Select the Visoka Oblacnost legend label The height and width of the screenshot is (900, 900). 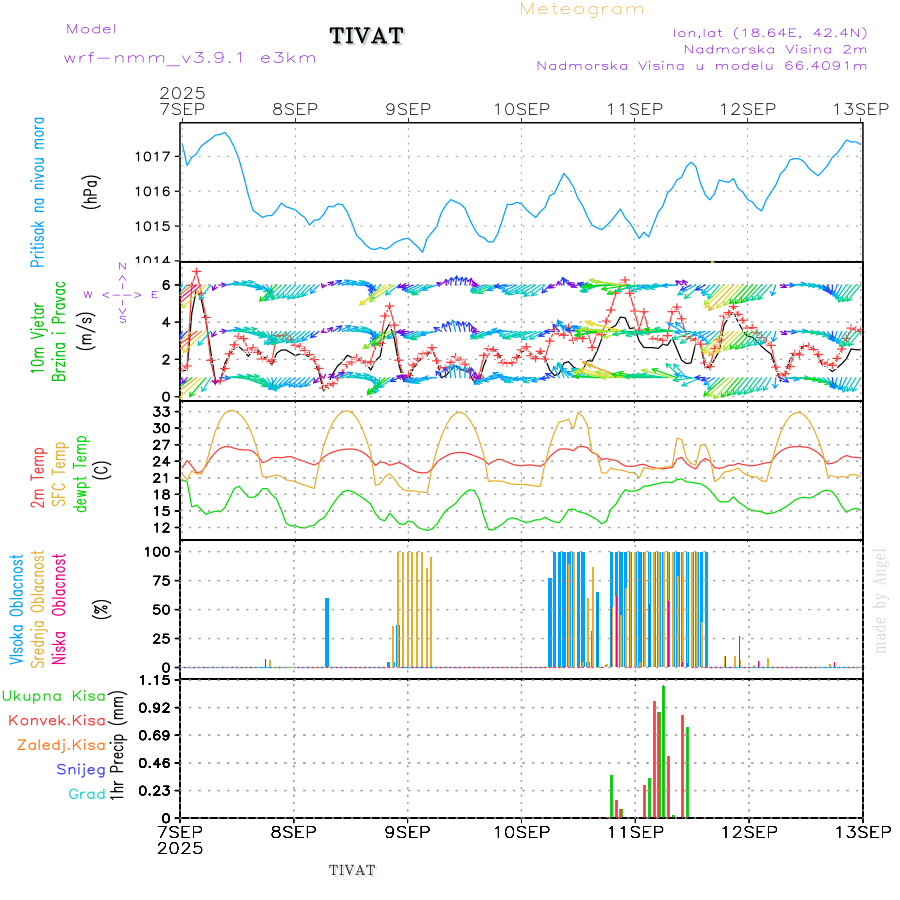pyautogui.click(x=18, y=608)
